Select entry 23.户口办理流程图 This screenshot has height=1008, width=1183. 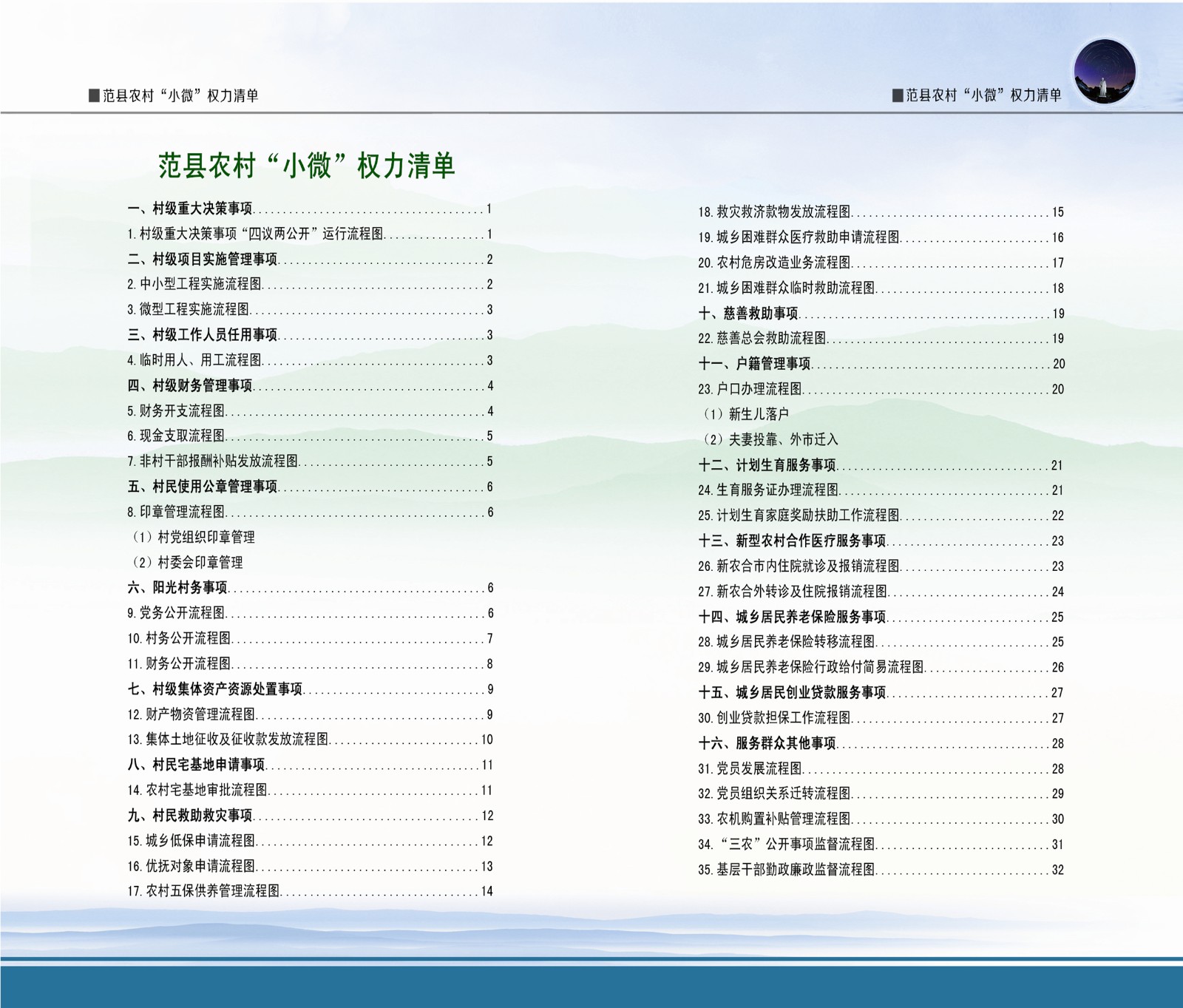[x=881, y=389]
